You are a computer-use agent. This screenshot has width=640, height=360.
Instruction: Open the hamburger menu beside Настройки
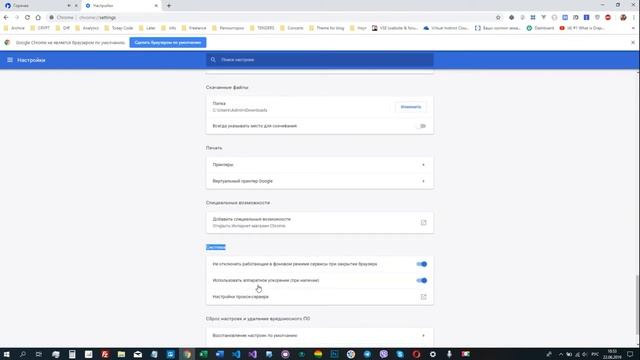[10, 60]
